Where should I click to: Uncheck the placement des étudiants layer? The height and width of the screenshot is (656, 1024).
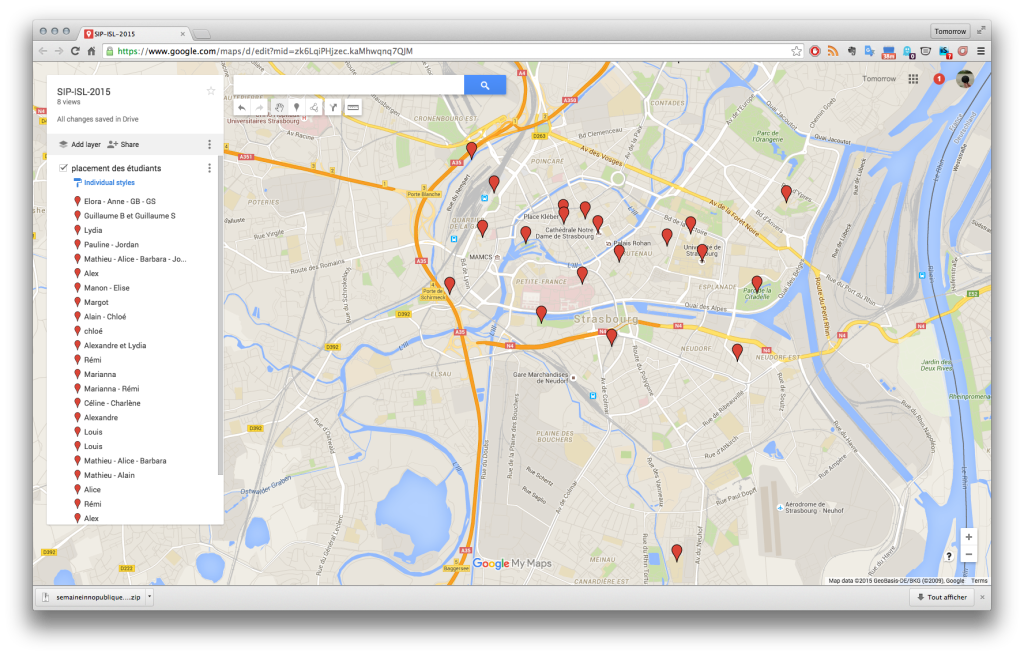pyautogui.click(x=64, y=168)
